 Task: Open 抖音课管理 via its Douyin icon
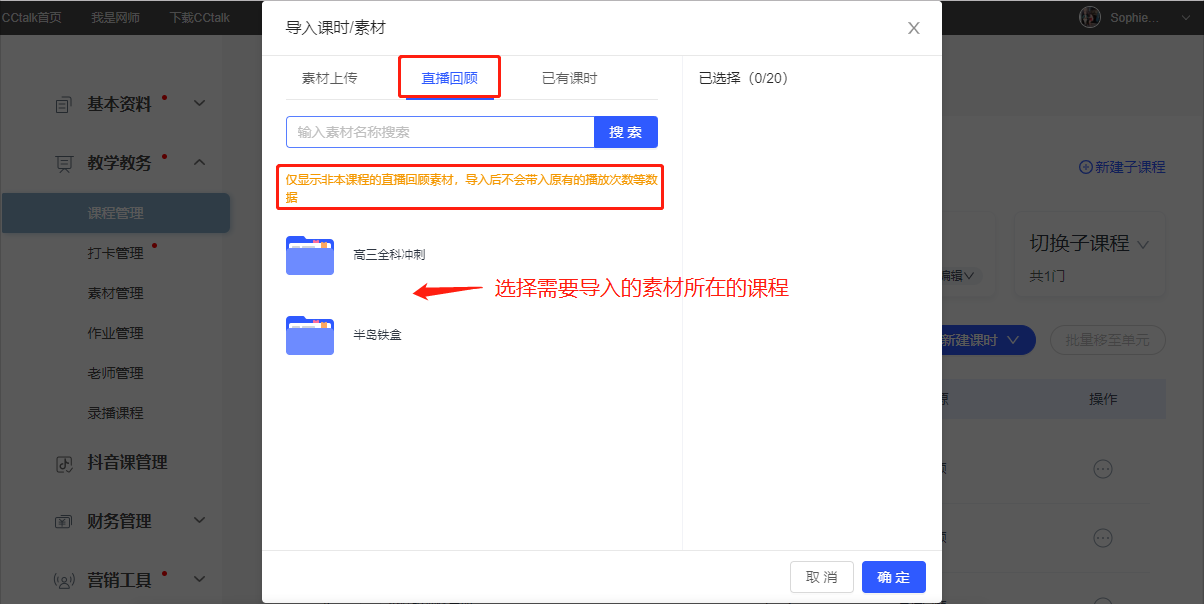pyautogui.click(x=63, y=462)
